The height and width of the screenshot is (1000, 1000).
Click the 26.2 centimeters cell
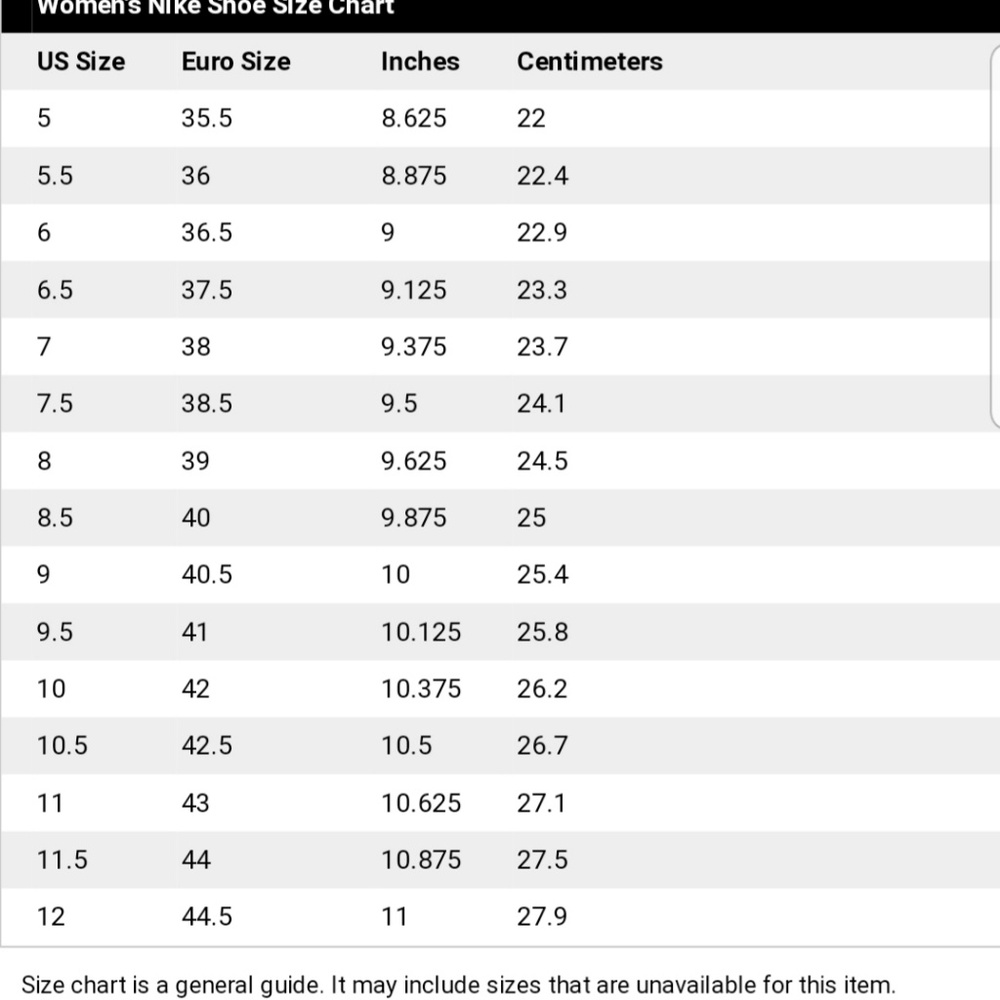[x=542, y=689]
